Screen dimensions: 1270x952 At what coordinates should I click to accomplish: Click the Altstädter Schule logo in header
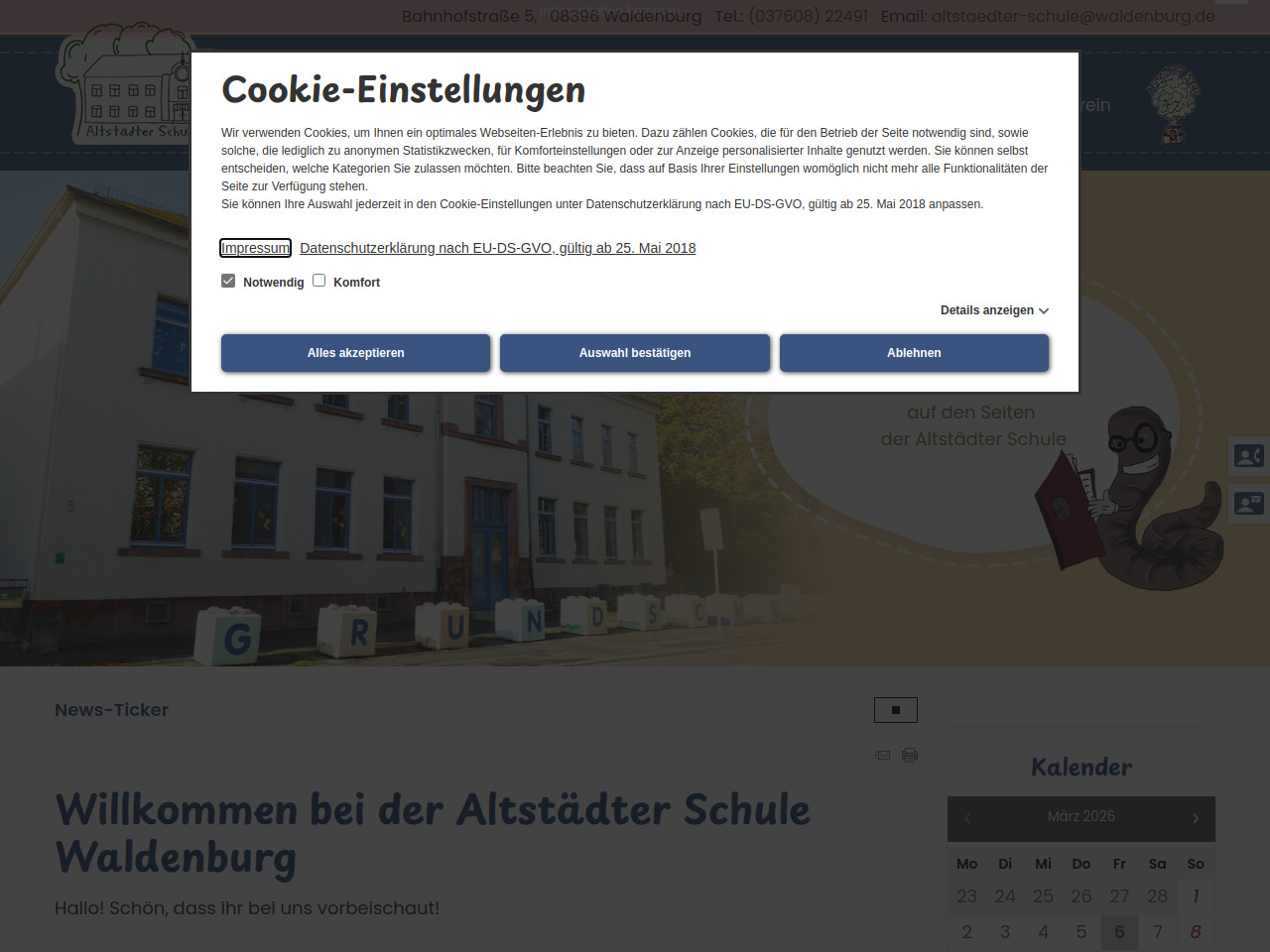124,89
